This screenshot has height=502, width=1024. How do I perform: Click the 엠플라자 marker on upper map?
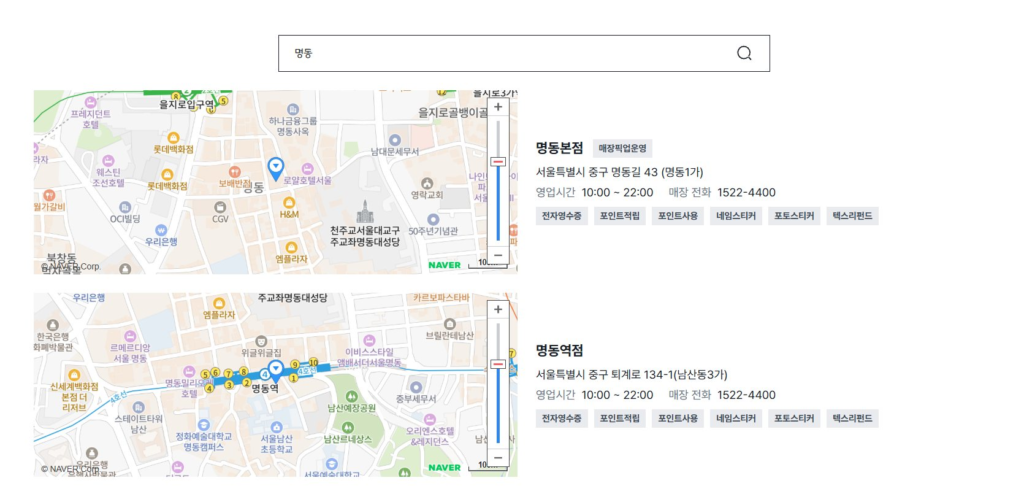tap(291, 247)
